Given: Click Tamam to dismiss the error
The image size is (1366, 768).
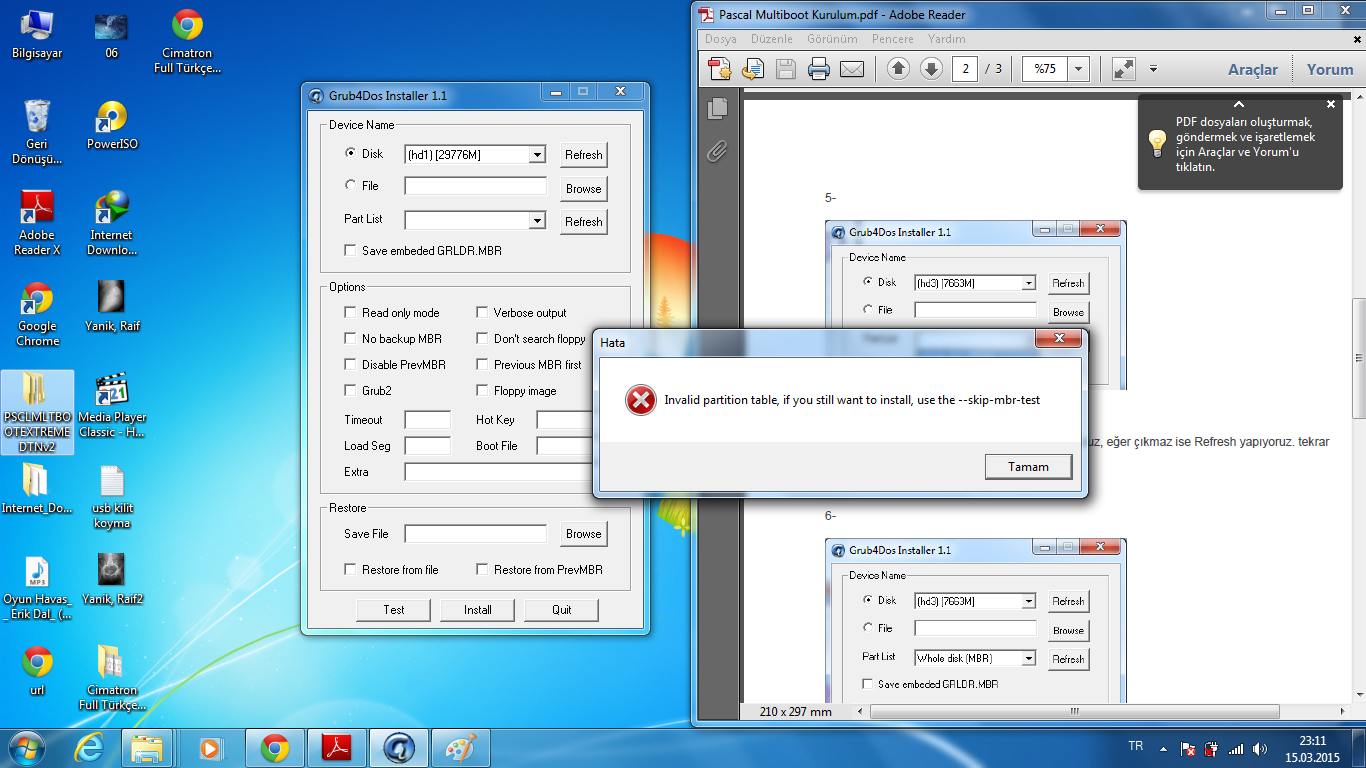Looking at the screenshot, I should click(1028, 467).
